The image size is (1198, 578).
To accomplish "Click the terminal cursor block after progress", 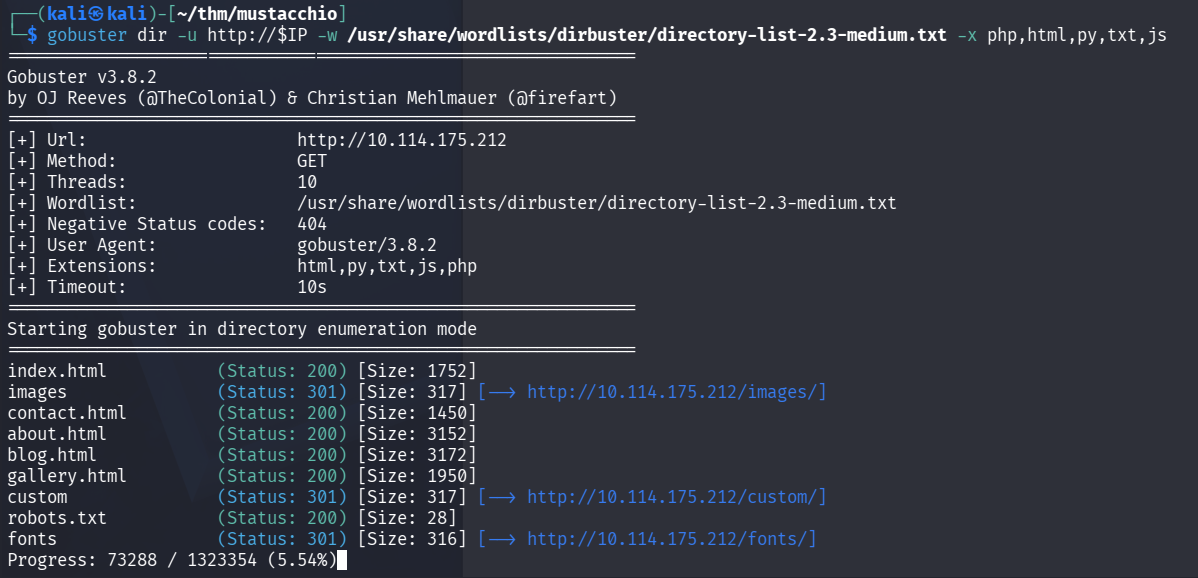I will (342, 560).
